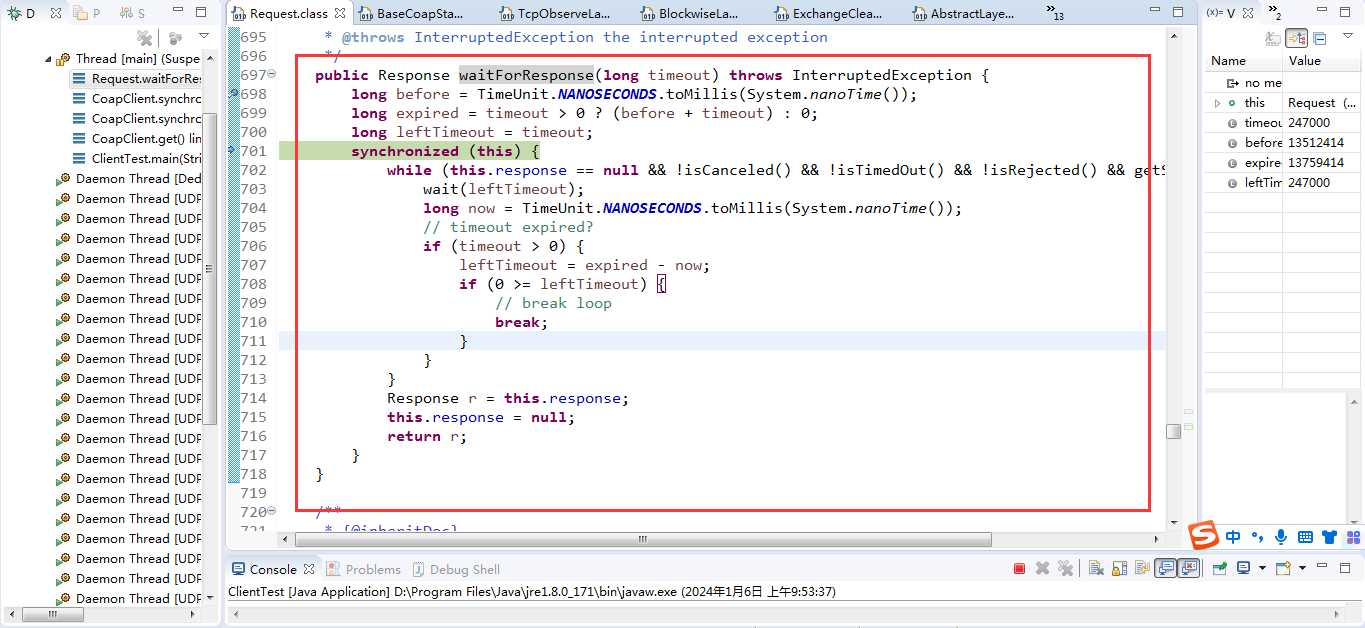This screenshot has height=628, width=1365.
Task: Click the Debug view vertical scrollbar thumb
Action: point(210,267)
